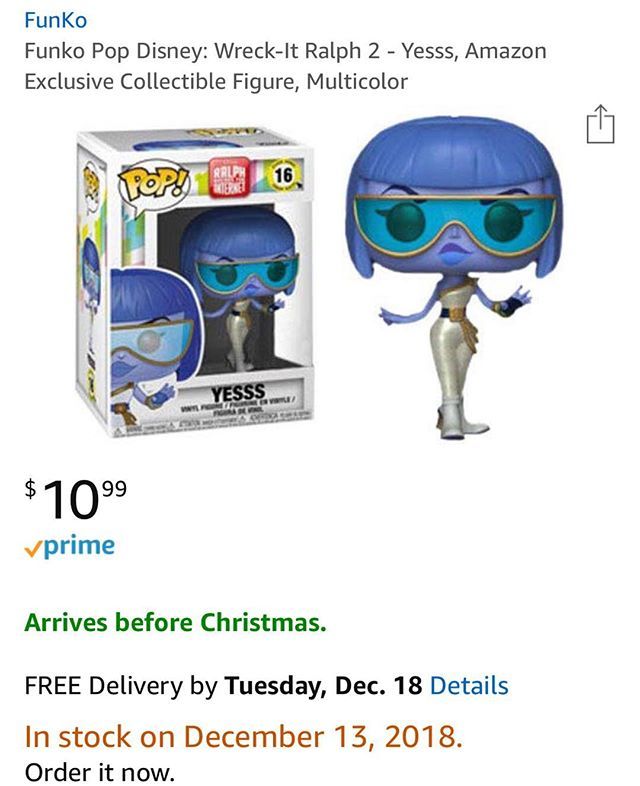The height and width of the screenshot is (786, 640).
Task: Tap the $10.99 price
Action: pyautogui.click(x=75, y=499)
